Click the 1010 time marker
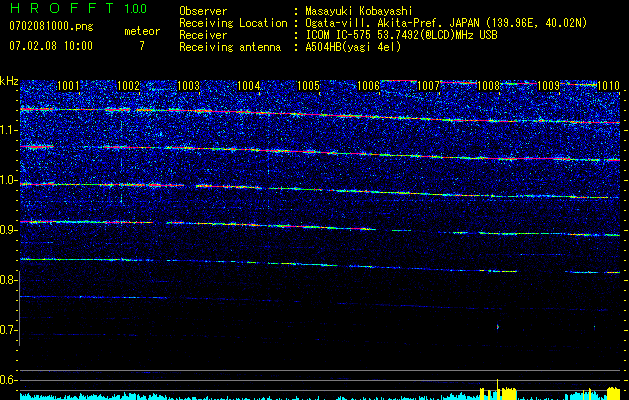The height and width of the screenshot is (400, 629). 609,86
